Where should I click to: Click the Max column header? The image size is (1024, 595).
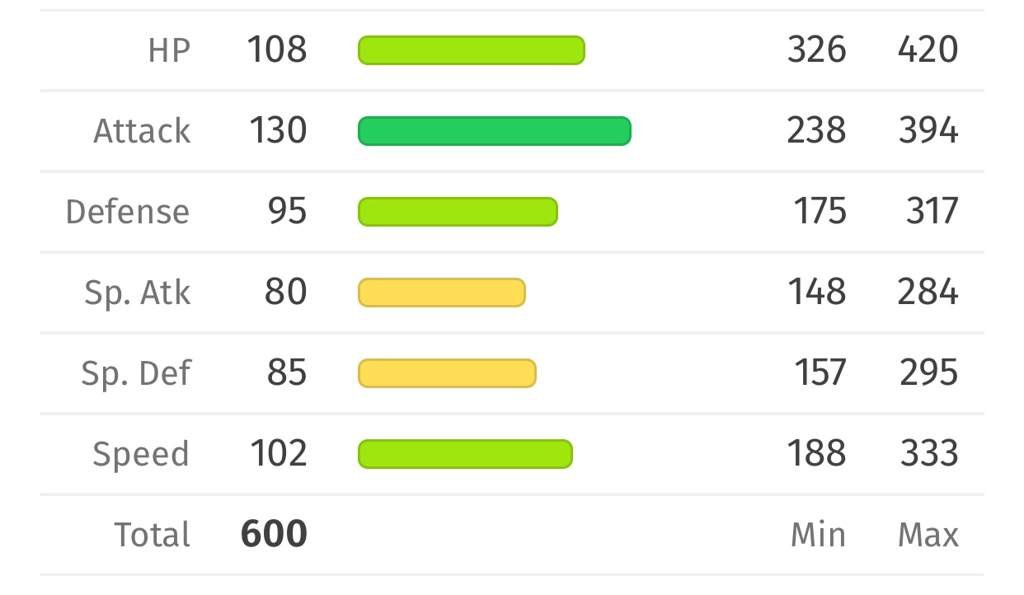click(x=928, y=535)
